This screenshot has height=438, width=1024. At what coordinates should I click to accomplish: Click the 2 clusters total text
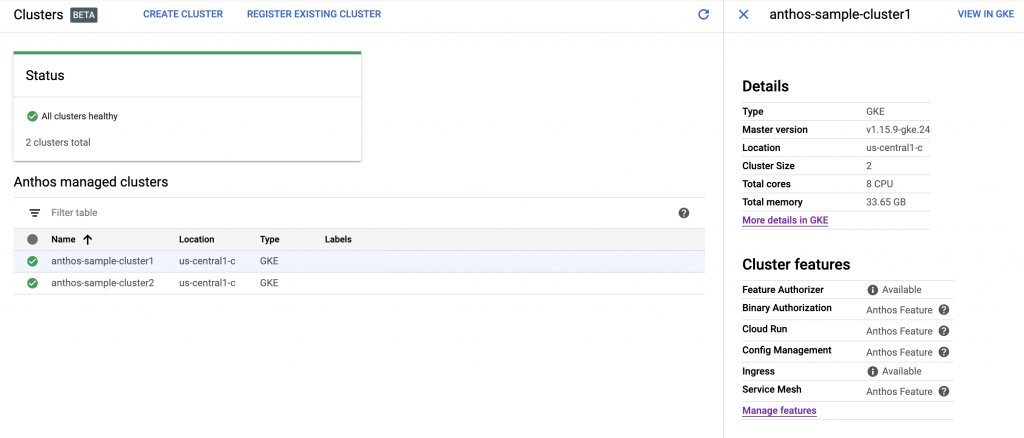coord(58,142)
